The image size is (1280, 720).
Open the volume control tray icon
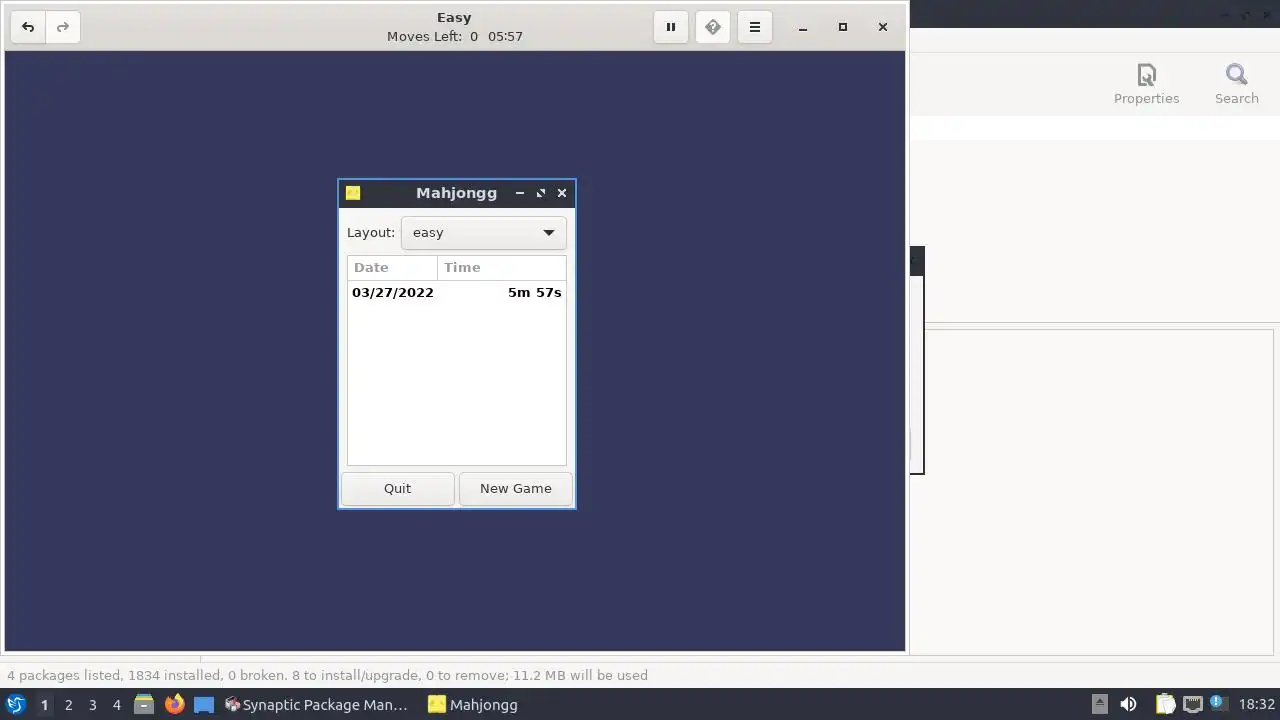1128,705
